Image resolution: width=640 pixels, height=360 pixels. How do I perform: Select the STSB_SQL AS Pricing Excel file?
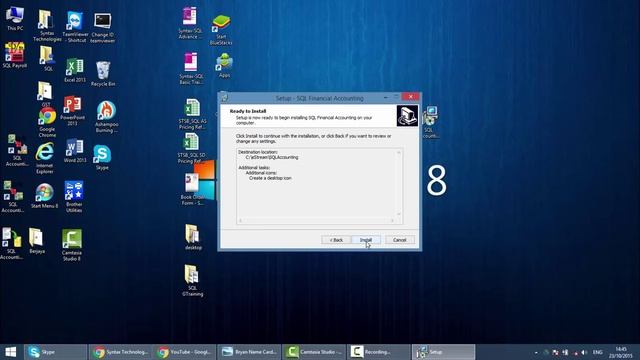pos(192,114)
